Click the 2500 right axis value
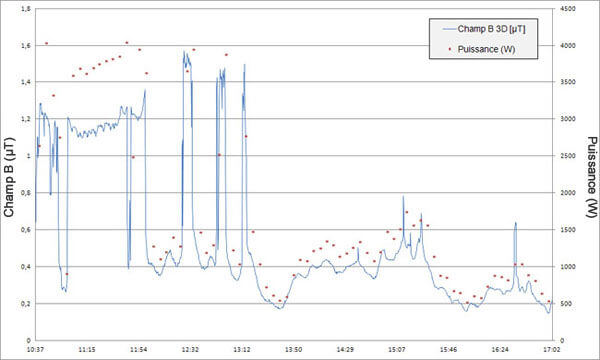600x360 pixels. pyautogui.click(x=568, y=156)
